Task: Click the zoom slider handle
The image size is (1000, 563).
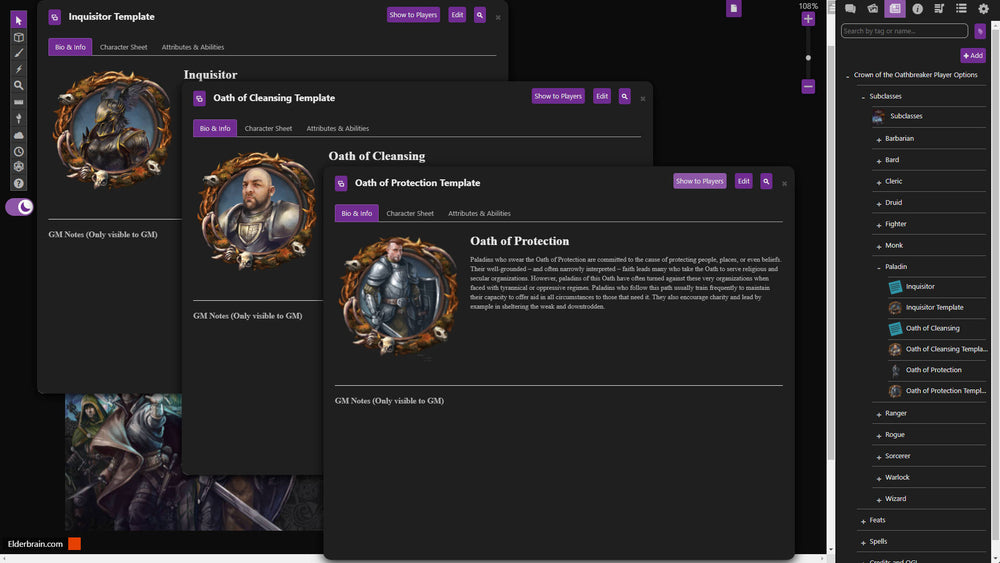Action: (808, 57)
